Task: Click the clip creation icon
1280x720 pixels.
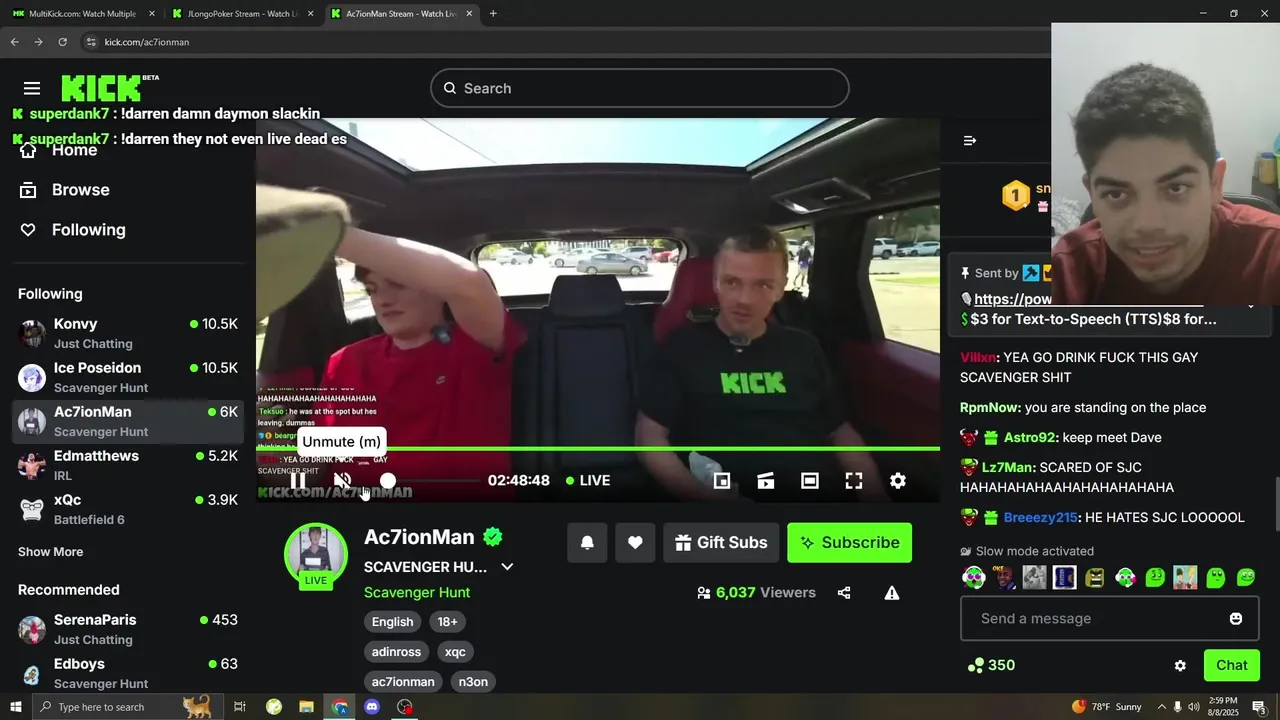Action: pyautogui.click(x=766, y=481)
